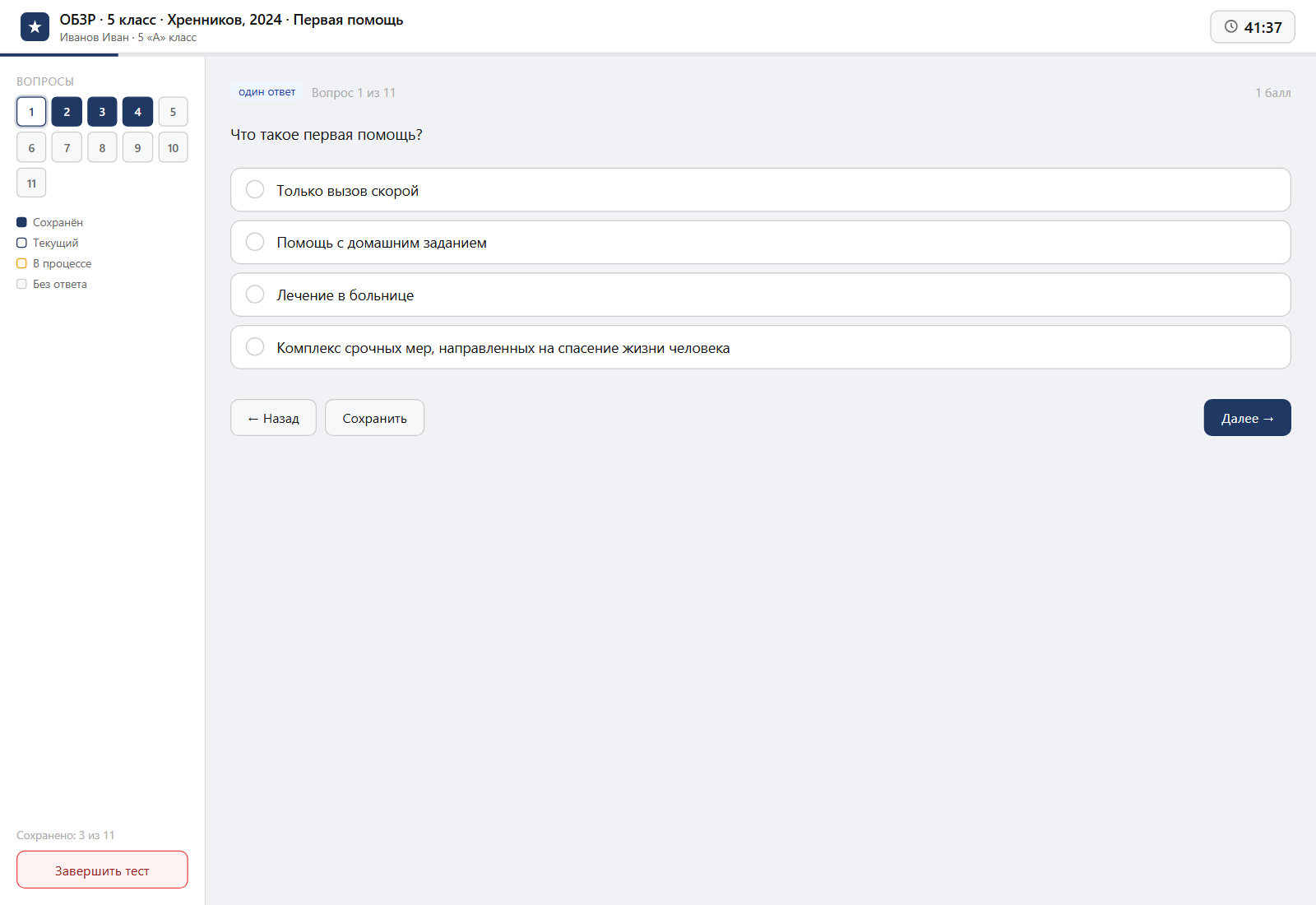Select question 9 in sidebar
The height and width of the screenshot is (905, 1316).
pyautogui.click(x=137, y=147)
